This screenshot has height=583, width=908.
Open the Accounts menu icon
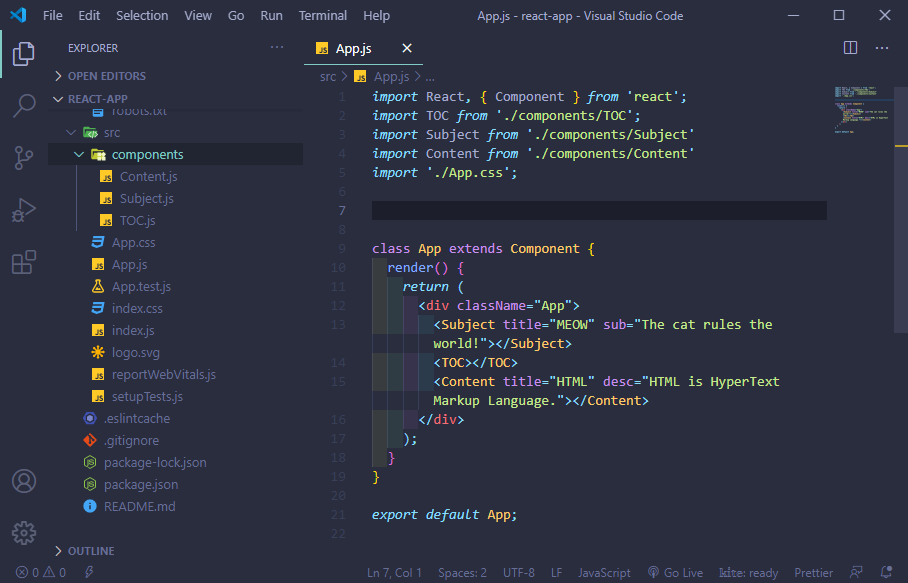[x=24, y=481]
